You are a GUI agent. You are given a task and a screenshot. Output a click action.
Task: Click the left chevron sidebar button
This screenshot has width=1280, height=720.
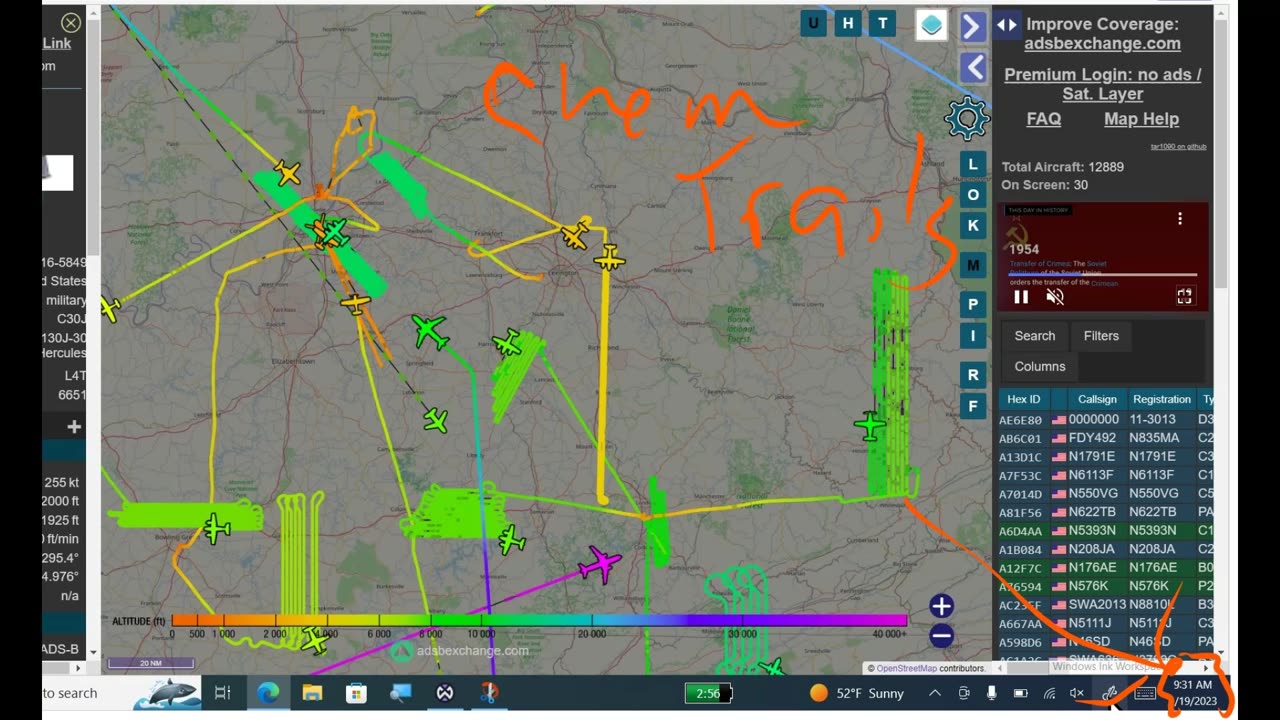tap(973, 68)
